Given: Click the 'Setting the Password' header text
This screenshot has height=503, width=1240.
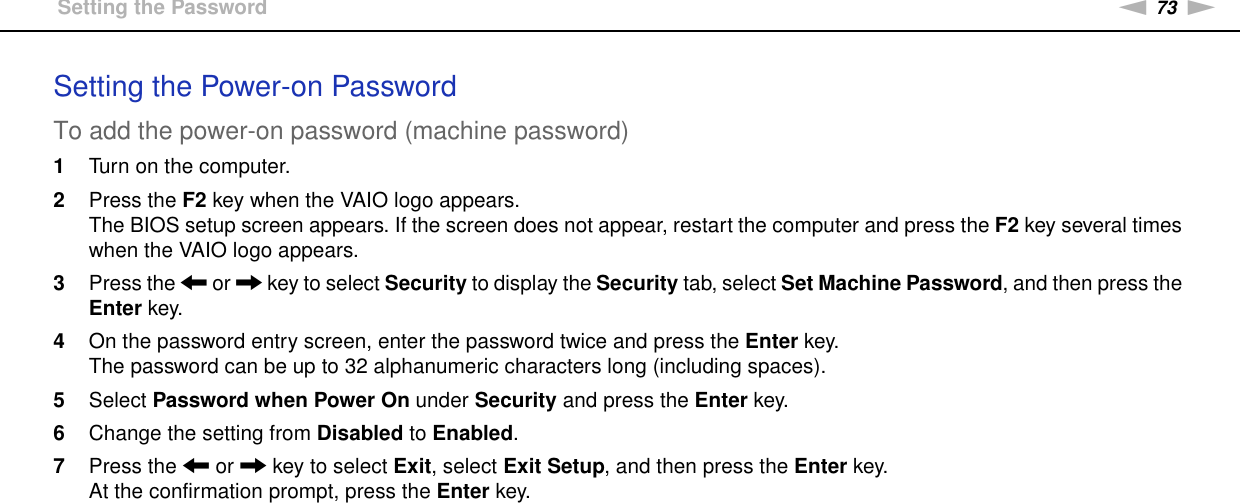Looking at the screenshot, I should click(162, 8).
